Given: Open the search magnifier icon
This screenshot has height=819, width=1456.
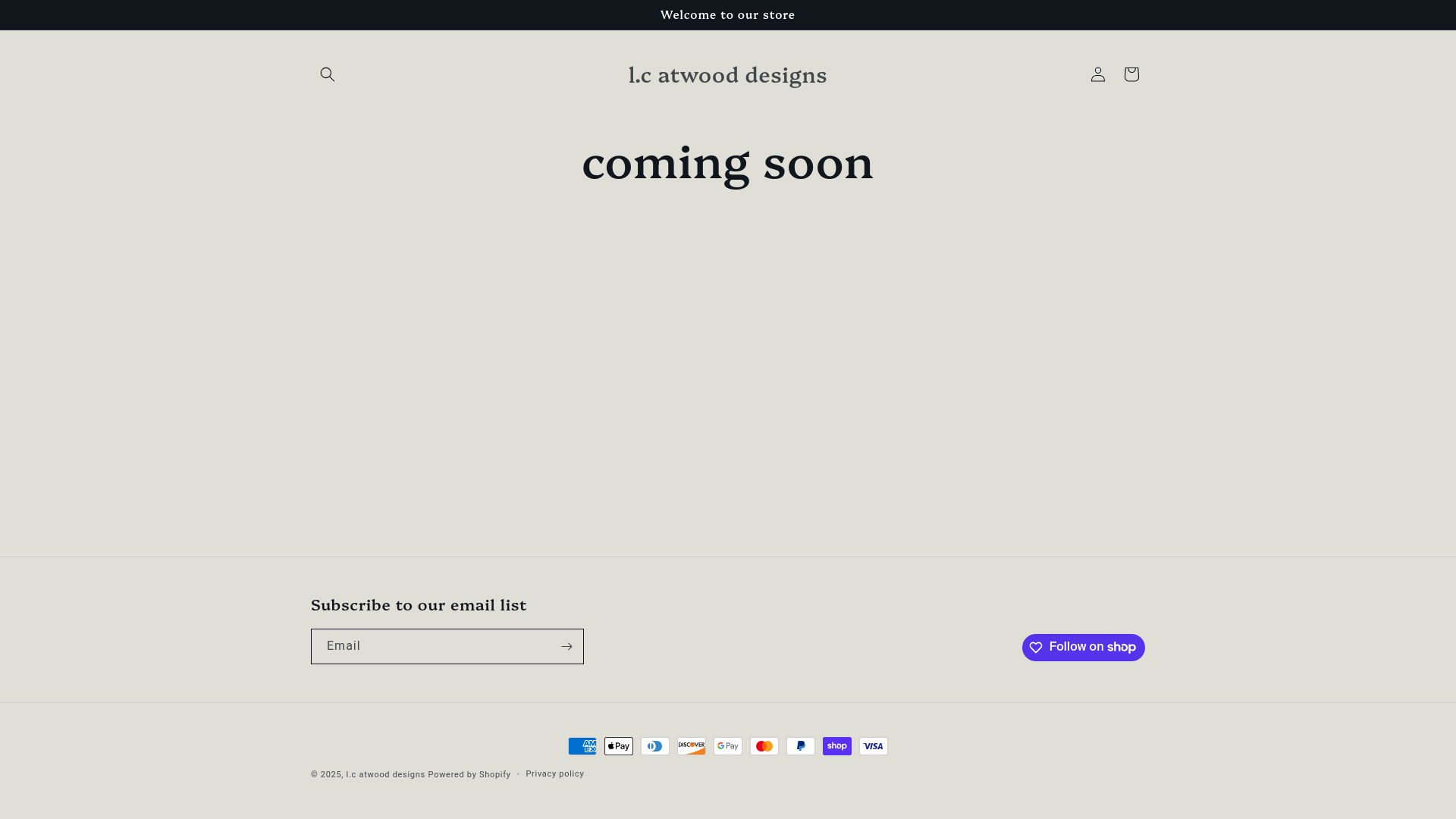Looking at the screenshot, I should 328,74.
